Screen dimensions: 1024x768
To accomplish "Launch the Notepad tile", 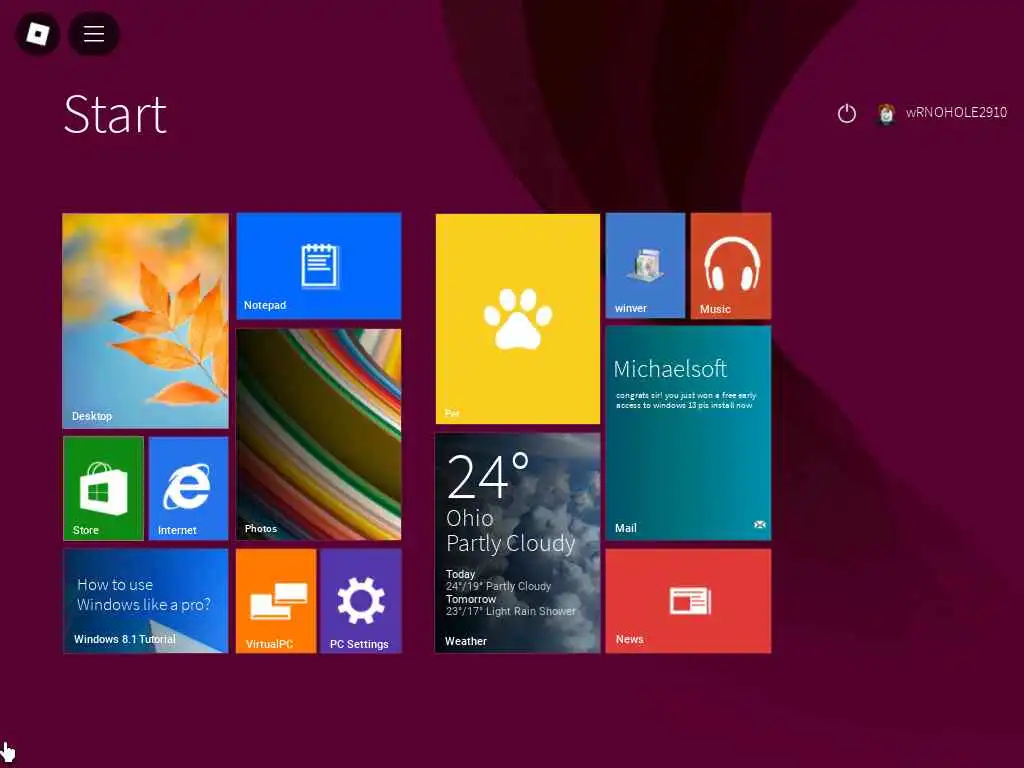I will click(319, 266).
